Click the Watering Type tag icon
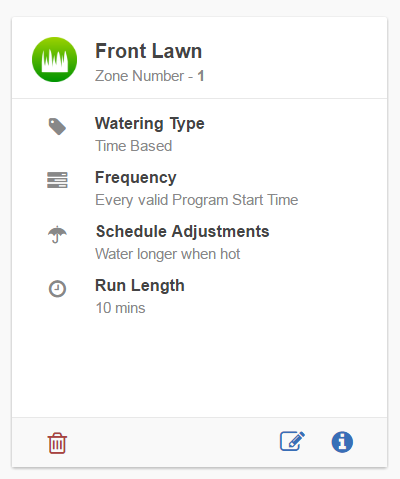The height and width of the screenshot is (479, 400). coord(57,126)
